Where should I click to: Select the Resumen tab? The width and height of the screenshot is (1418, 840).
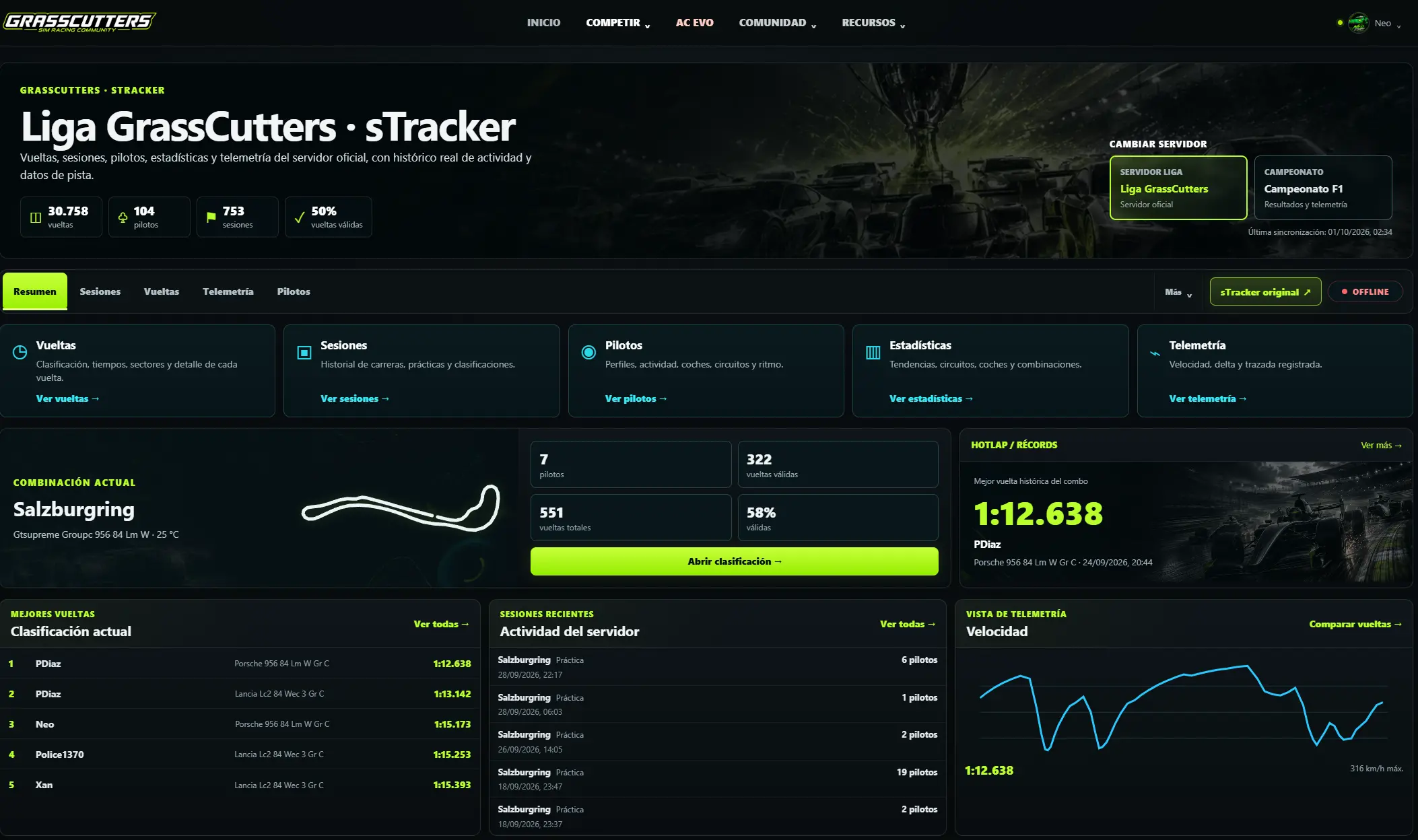point(35,291)
